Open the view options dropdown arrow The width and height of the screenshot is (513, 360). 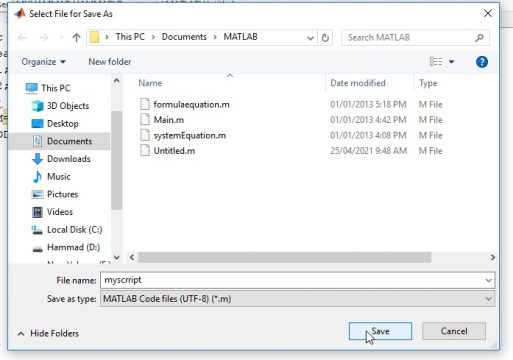pyautogui.click(x=451, y=62)
